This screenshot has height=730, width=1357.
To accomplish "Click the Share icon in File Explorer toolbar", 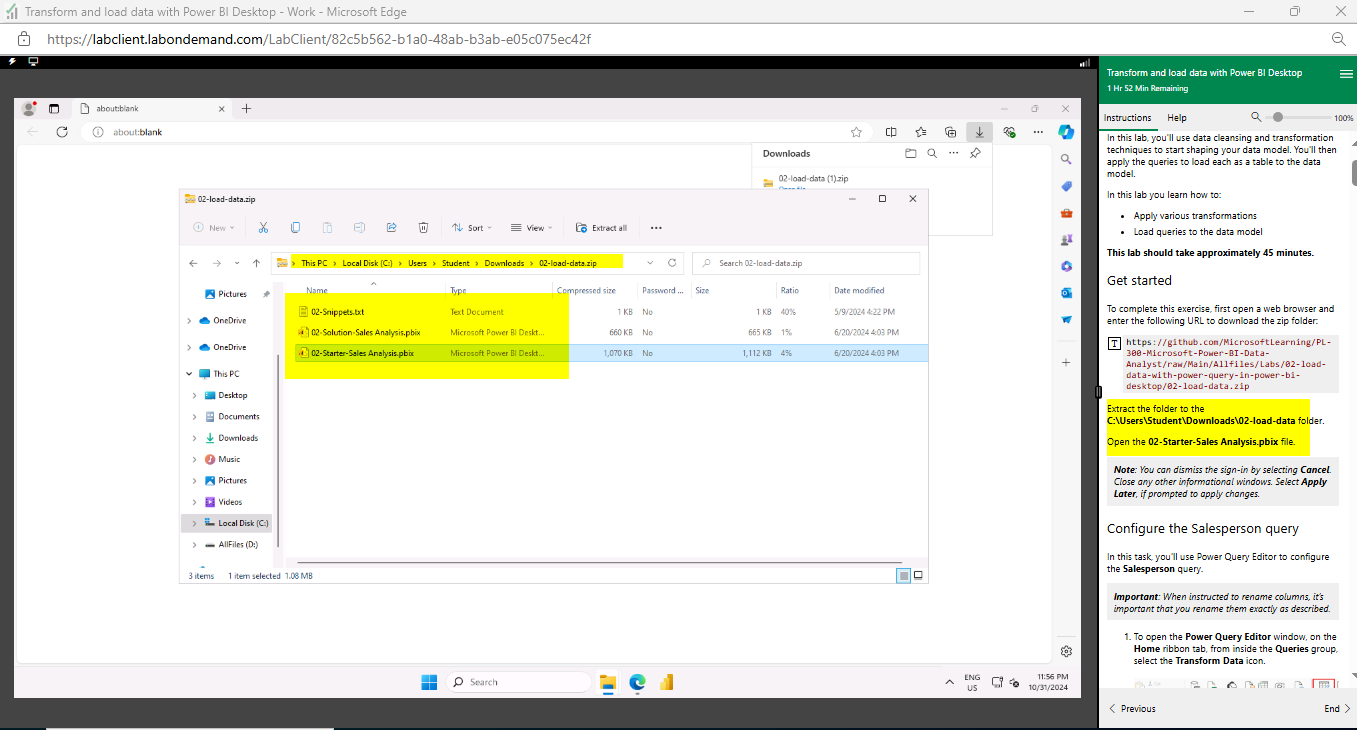I will click(x=391, y=228).
